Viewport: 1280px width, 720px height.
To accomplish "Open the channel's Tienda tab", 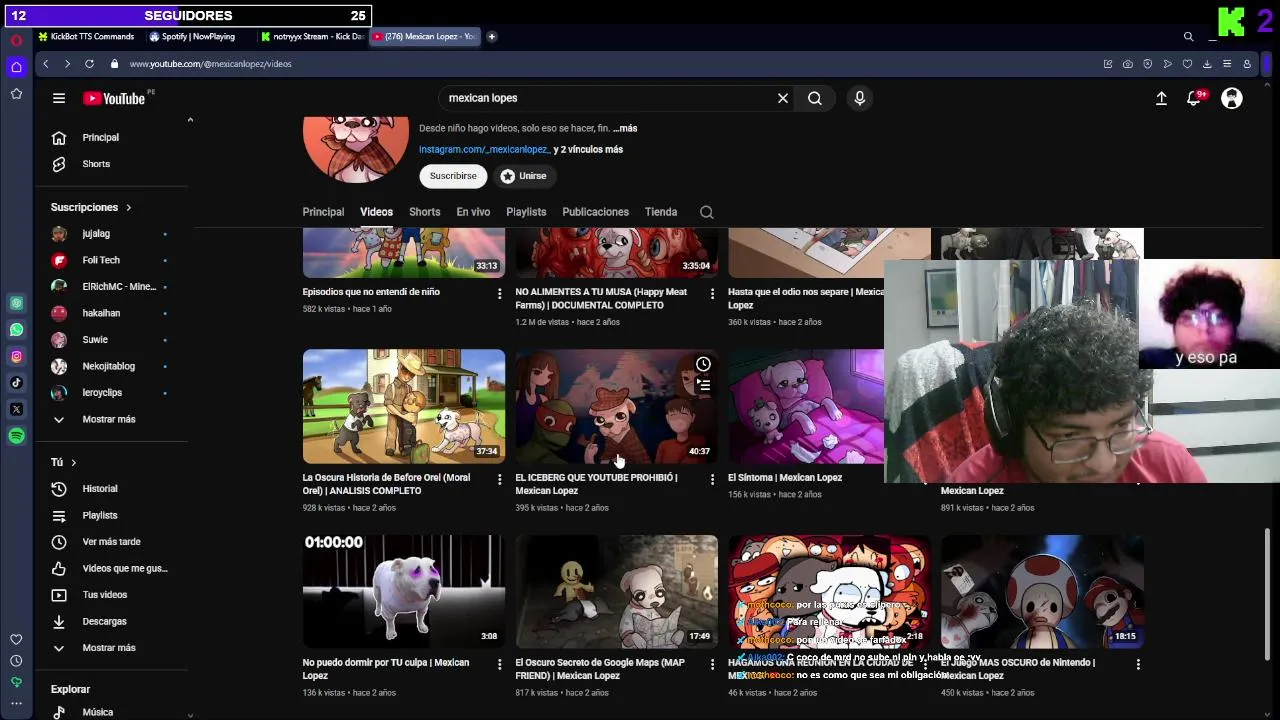I will [661, 212].
